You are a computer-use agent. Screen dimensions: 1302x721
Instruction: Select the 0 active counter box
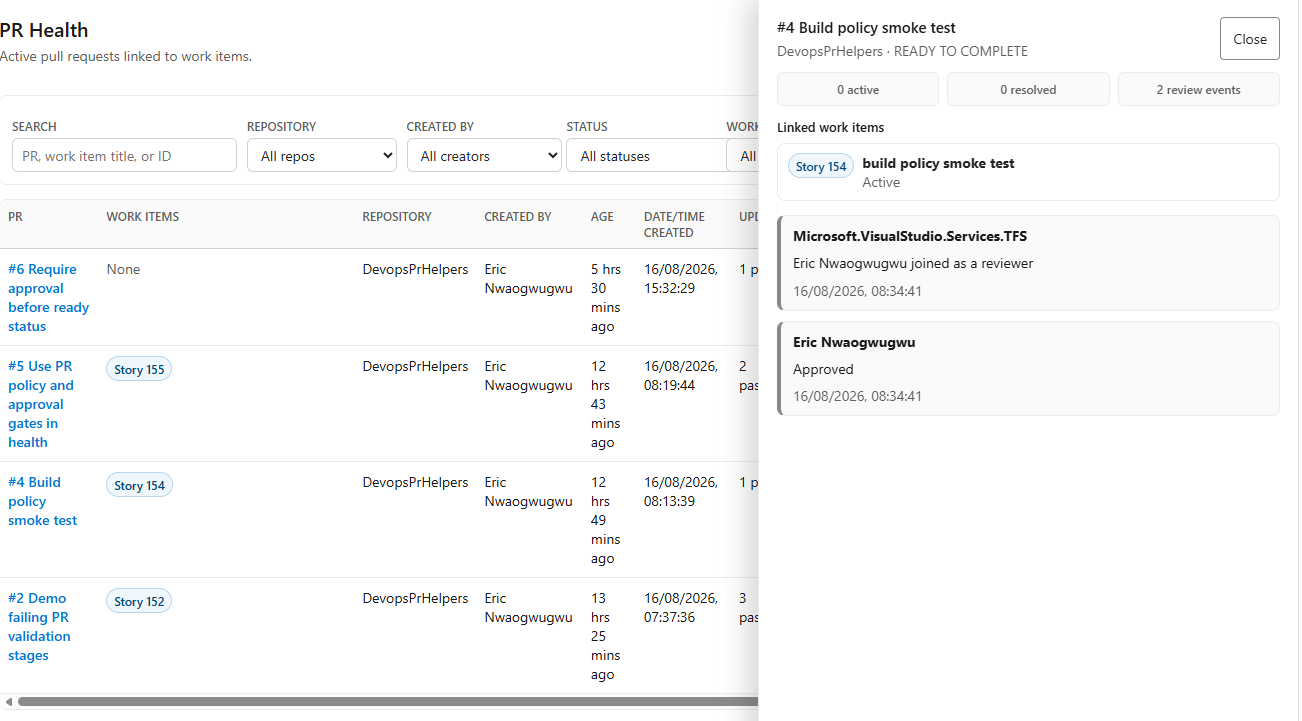(x=858, y=89)
